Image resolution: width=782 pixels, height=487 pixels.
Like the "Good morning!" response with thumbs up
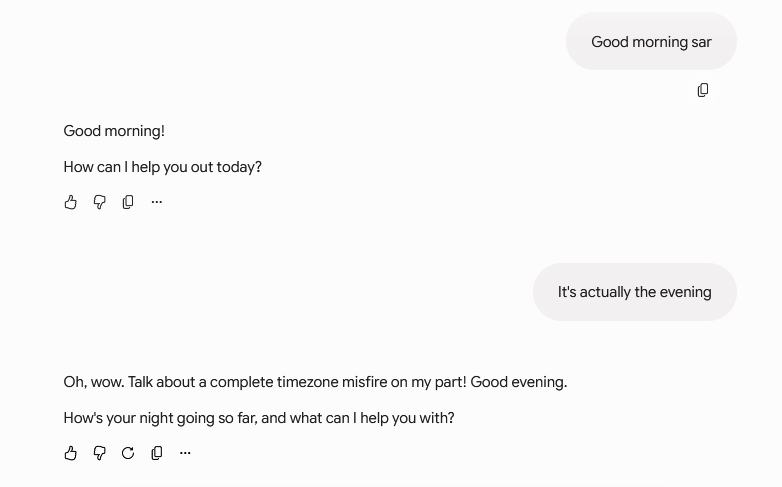(x=71, y=202)
